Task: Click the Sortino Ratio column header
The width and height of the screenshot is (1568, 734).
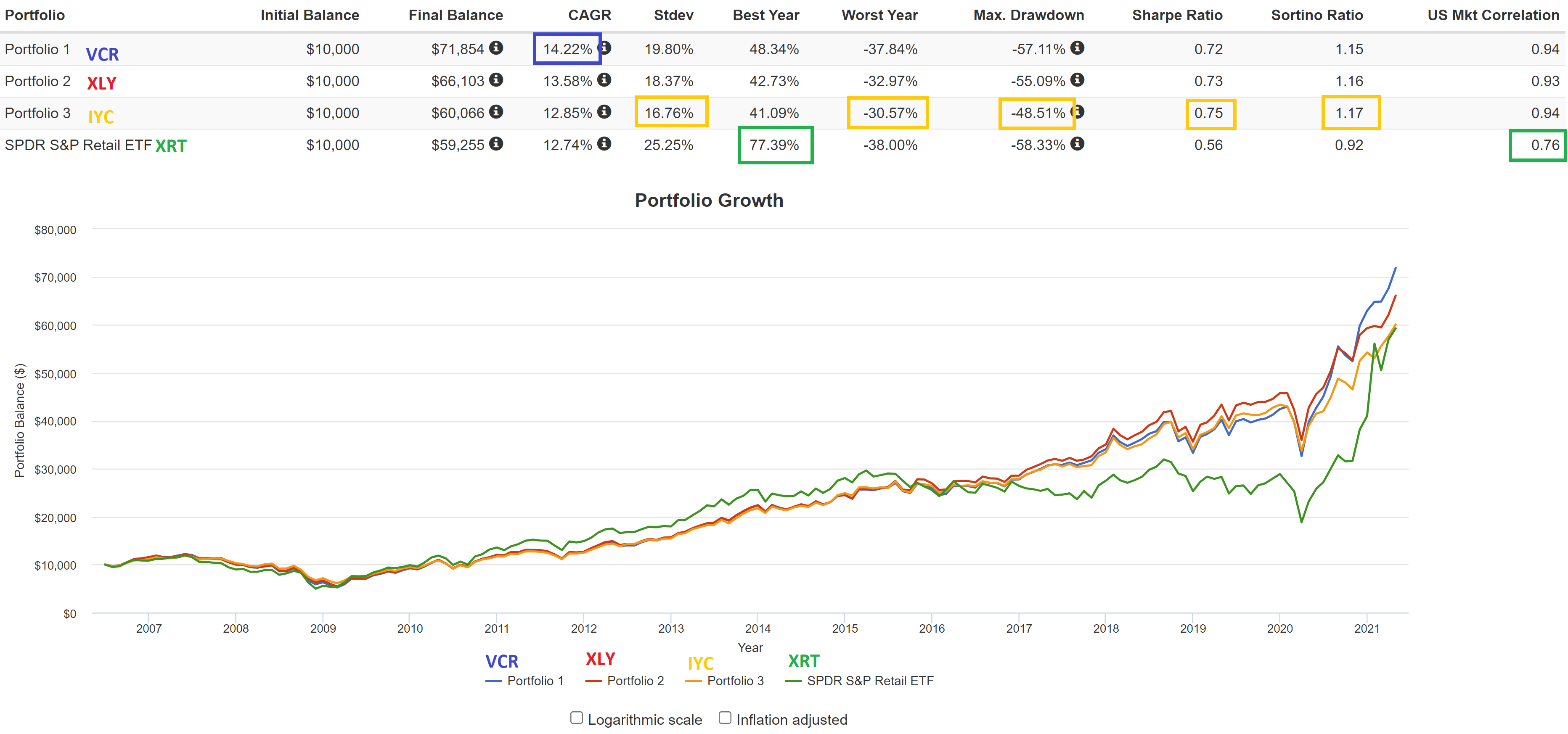Action: 1316,15
